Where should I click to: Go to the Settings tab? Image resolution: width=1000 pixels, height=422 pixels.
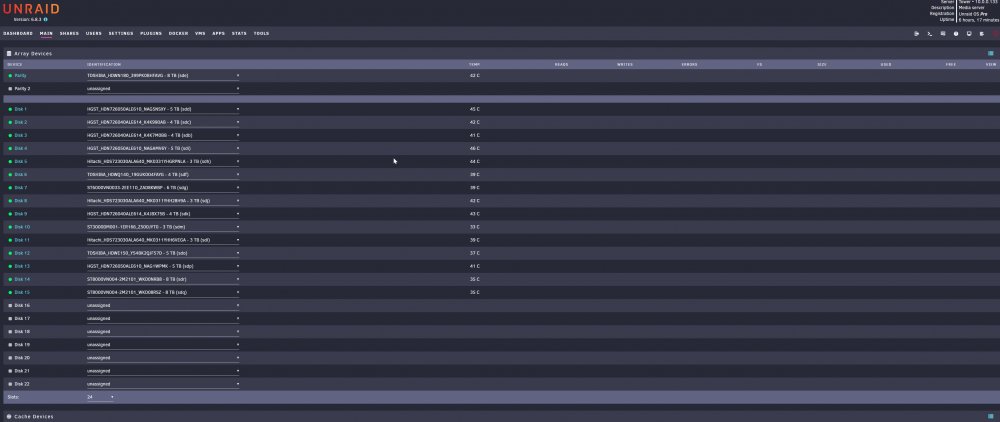121,33
